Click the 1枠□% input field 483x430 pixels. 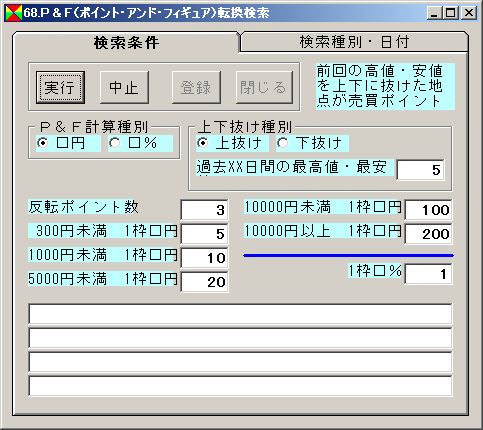coord(428,274)
